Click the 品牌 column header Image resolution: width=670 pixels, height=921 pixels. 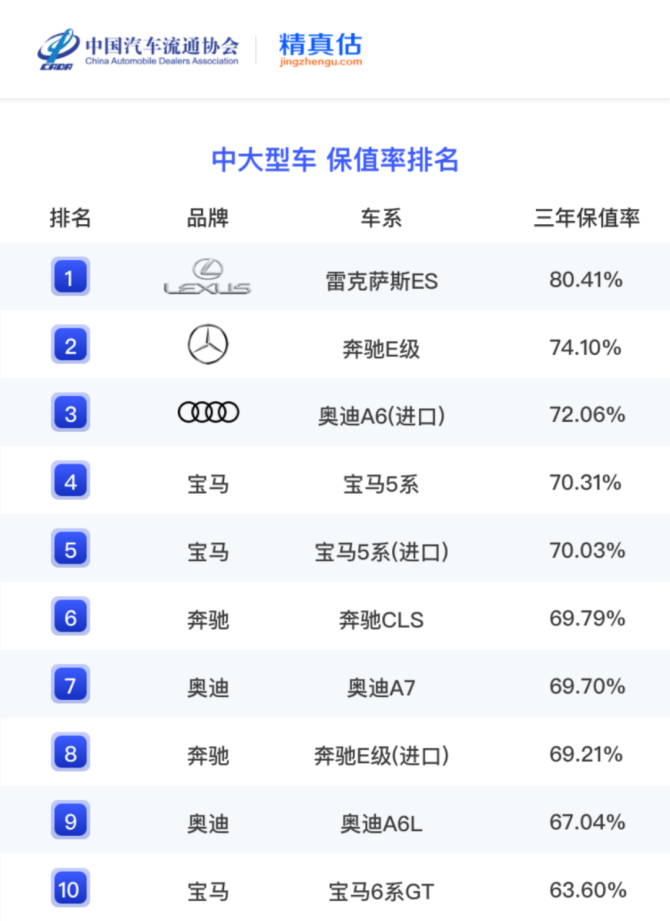[208, 218]
